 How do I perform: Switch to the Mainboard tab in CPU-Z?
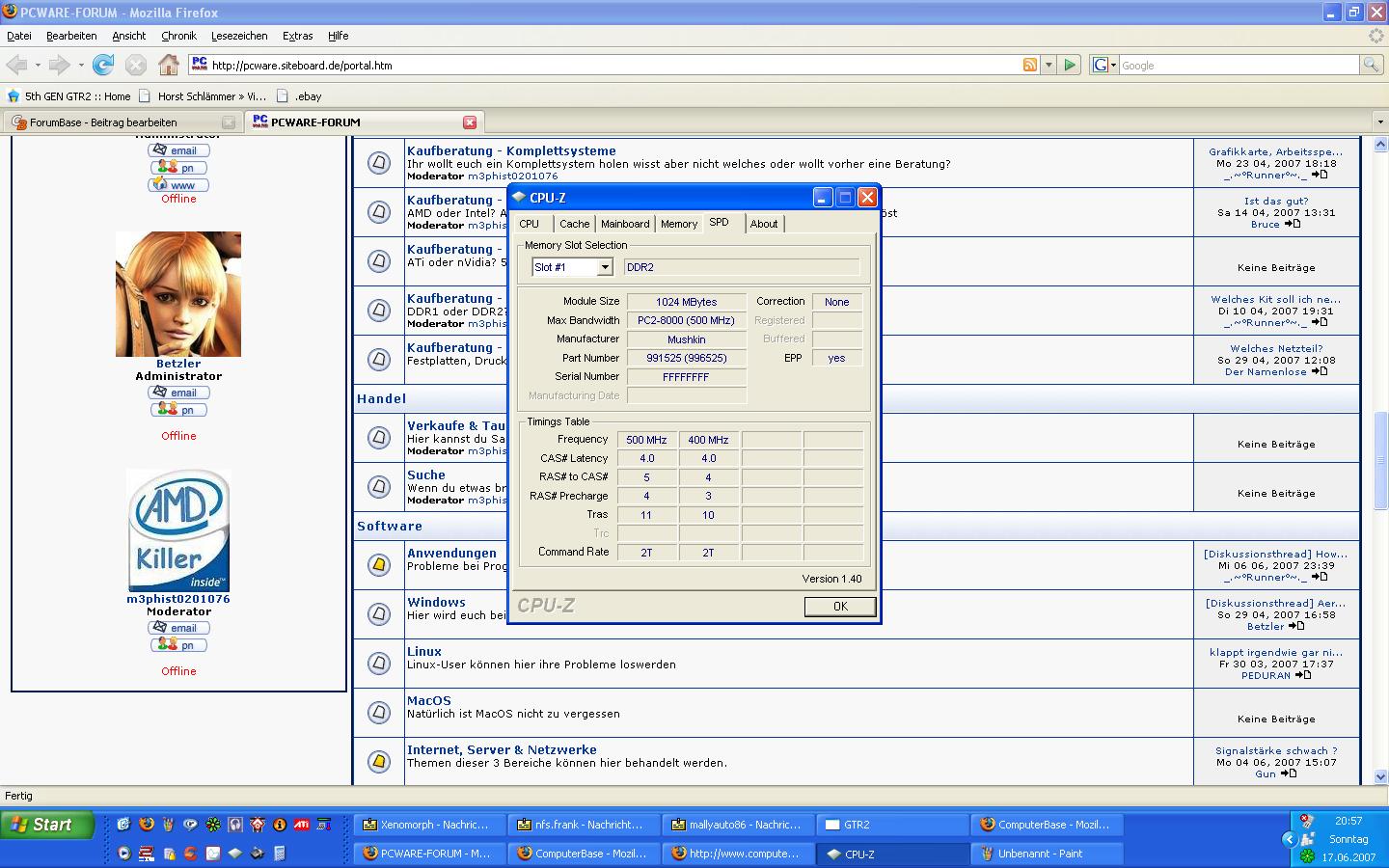pos(625,224)
